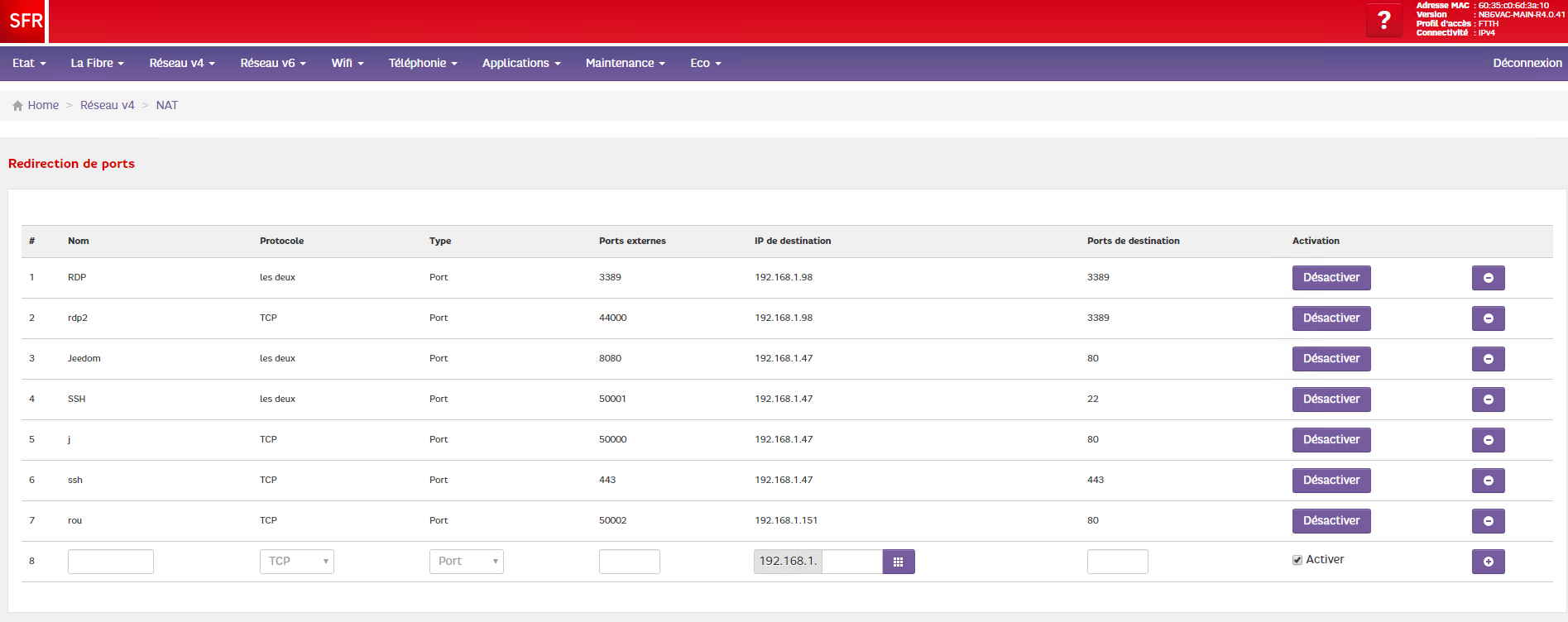Disable the SSH rule on port 50001
The width and height of the screenshot is (1568, 622).
[x=1331, y=400]
